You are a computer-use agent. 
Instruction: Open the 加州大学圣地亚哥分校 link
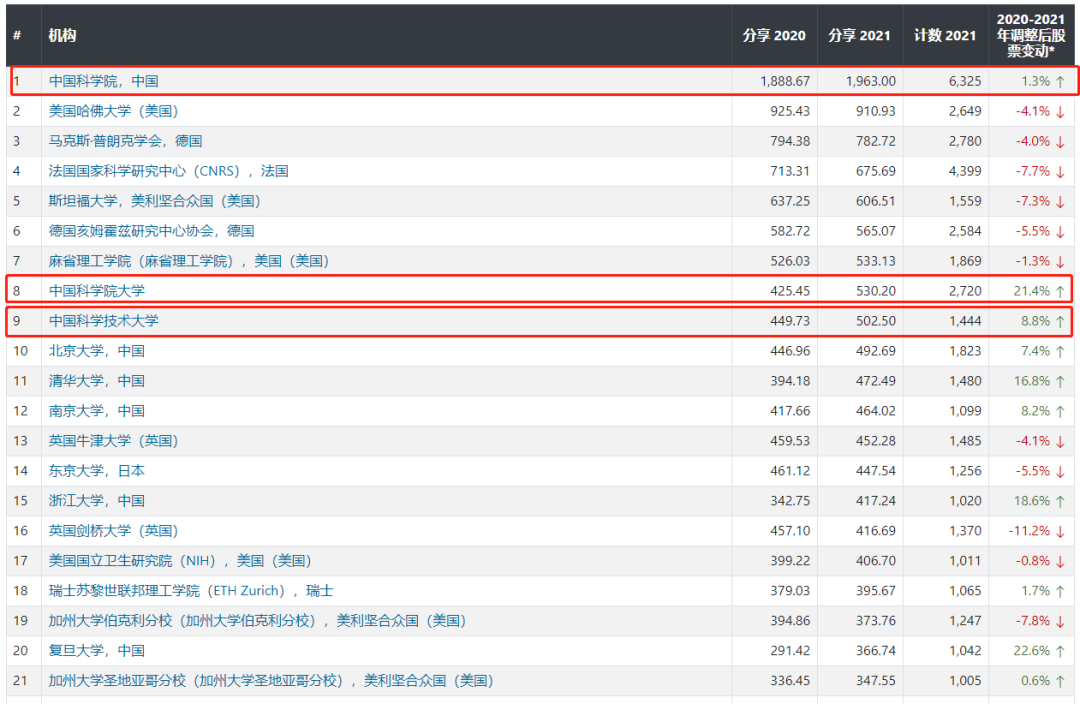(x=271, y=681)
